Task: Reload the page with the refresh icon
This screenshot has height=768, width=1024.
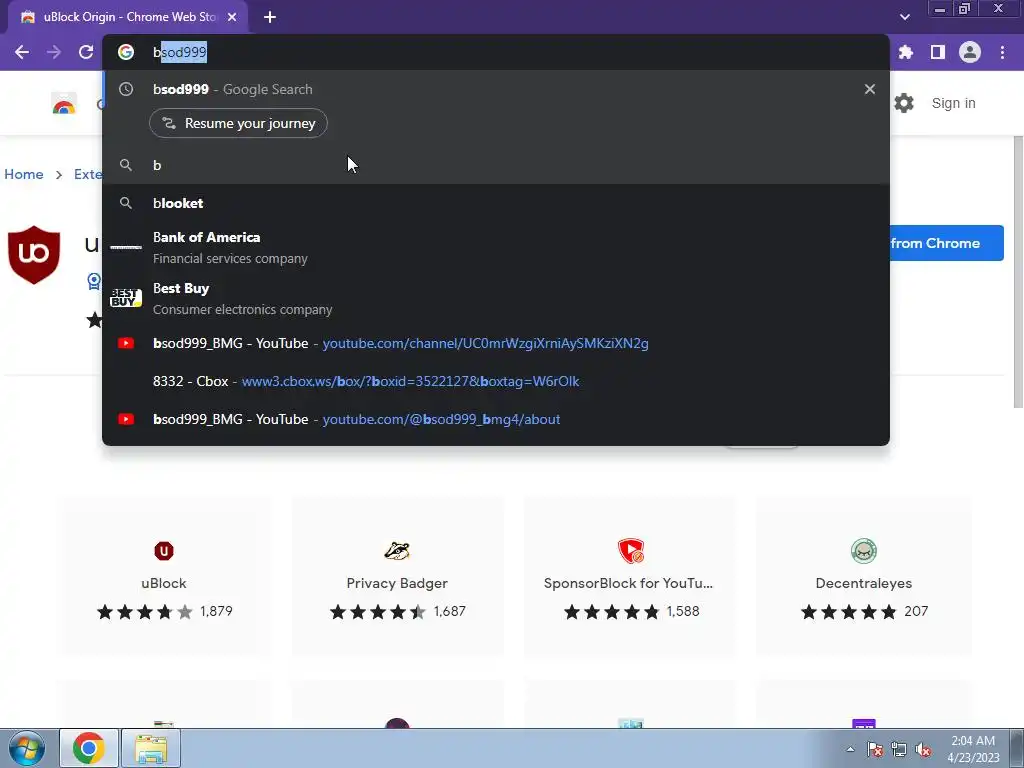Action: pyautogui.click(x=86, y=52)
